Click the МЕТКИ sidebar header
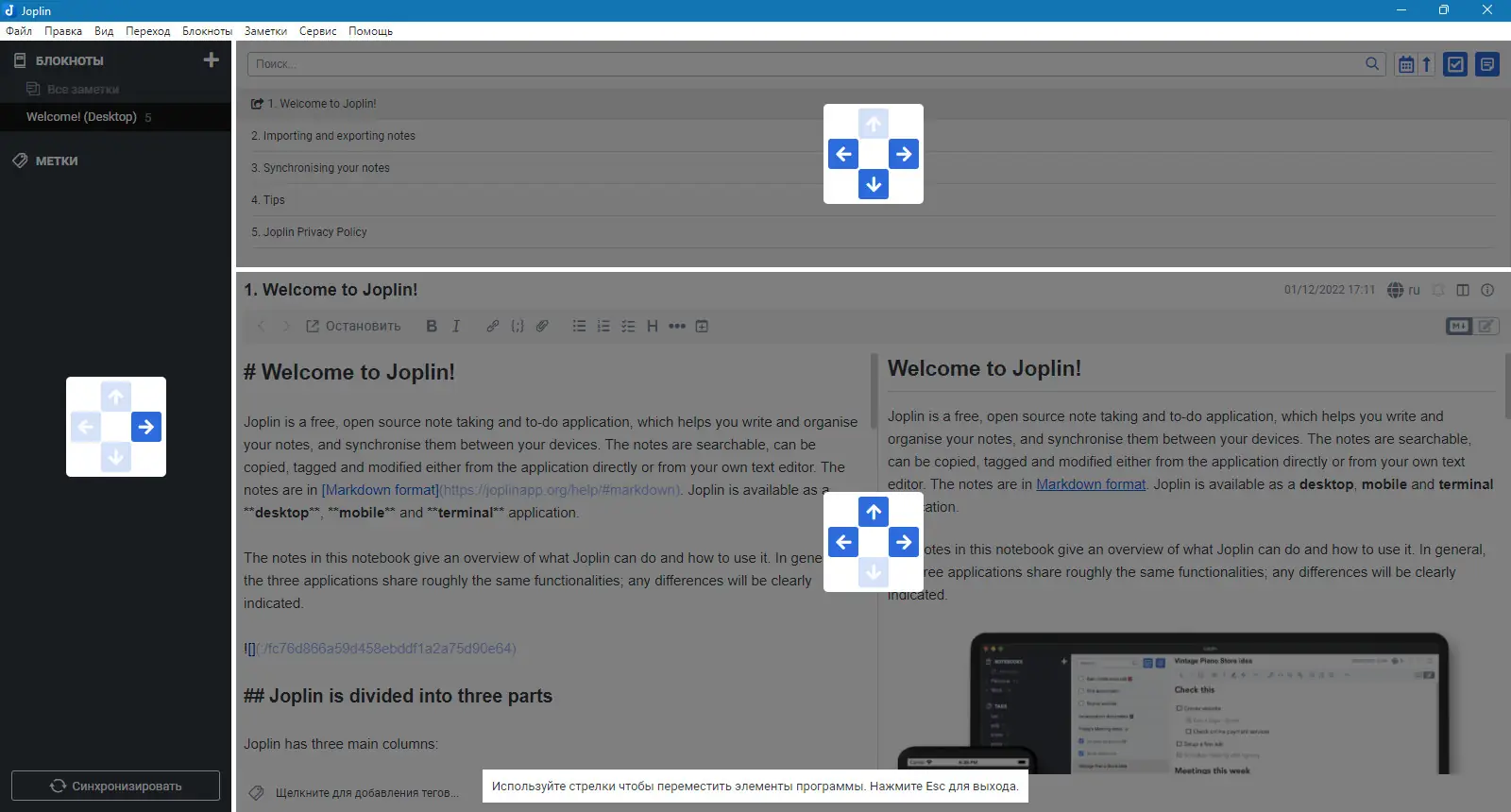1511x812 pixels. pos(57,161)
